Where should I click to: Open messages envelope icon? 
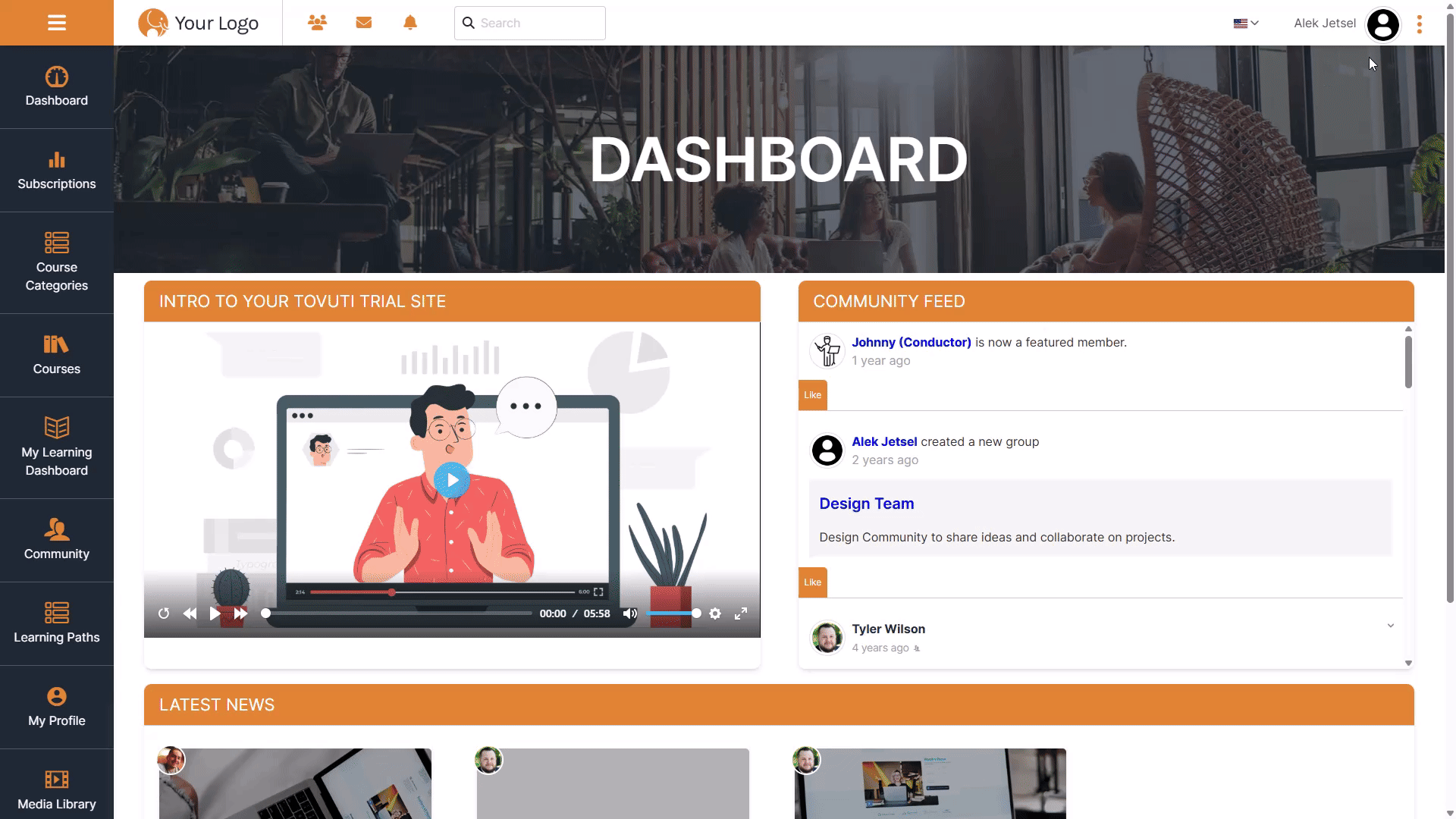[x=364, y=23]
